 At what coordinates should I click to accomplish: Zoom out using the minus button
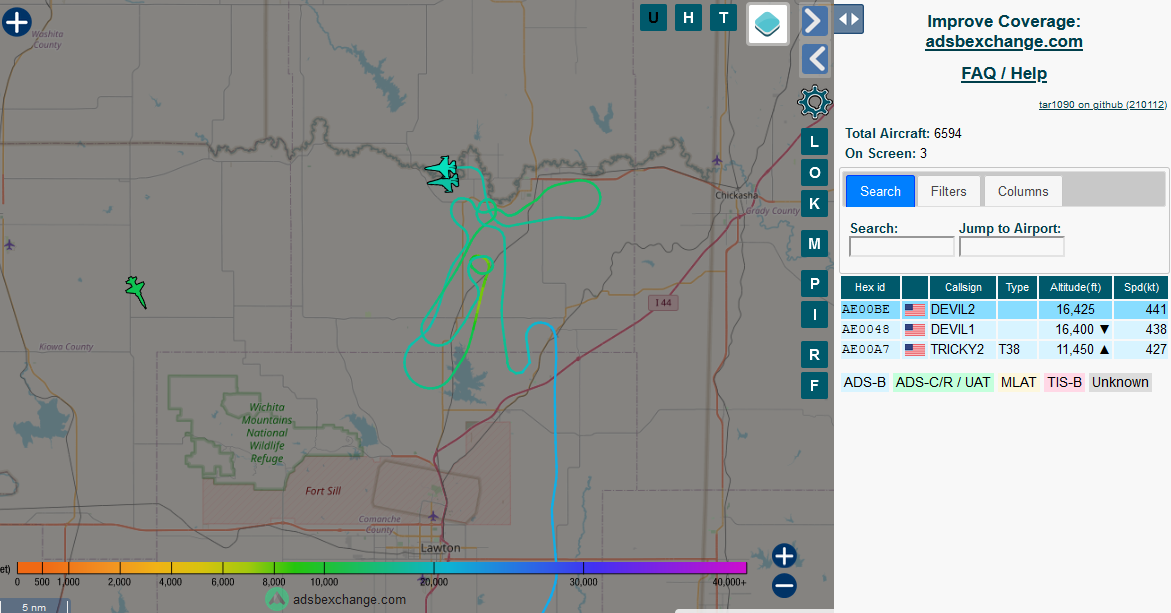(784, 585)
